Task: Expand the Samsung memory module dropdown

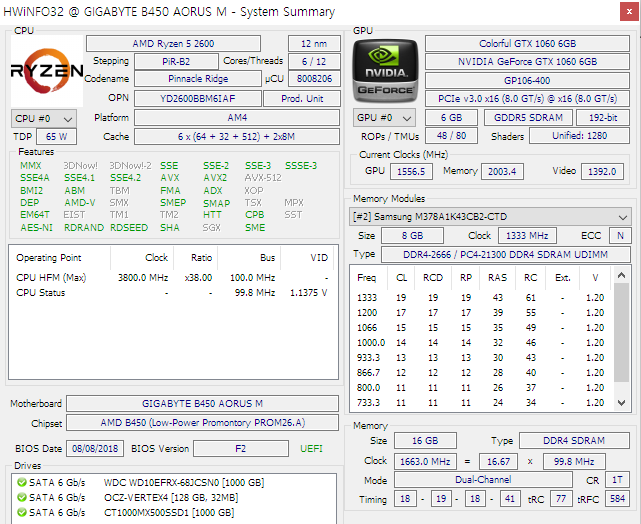Action: pos(623,216)
